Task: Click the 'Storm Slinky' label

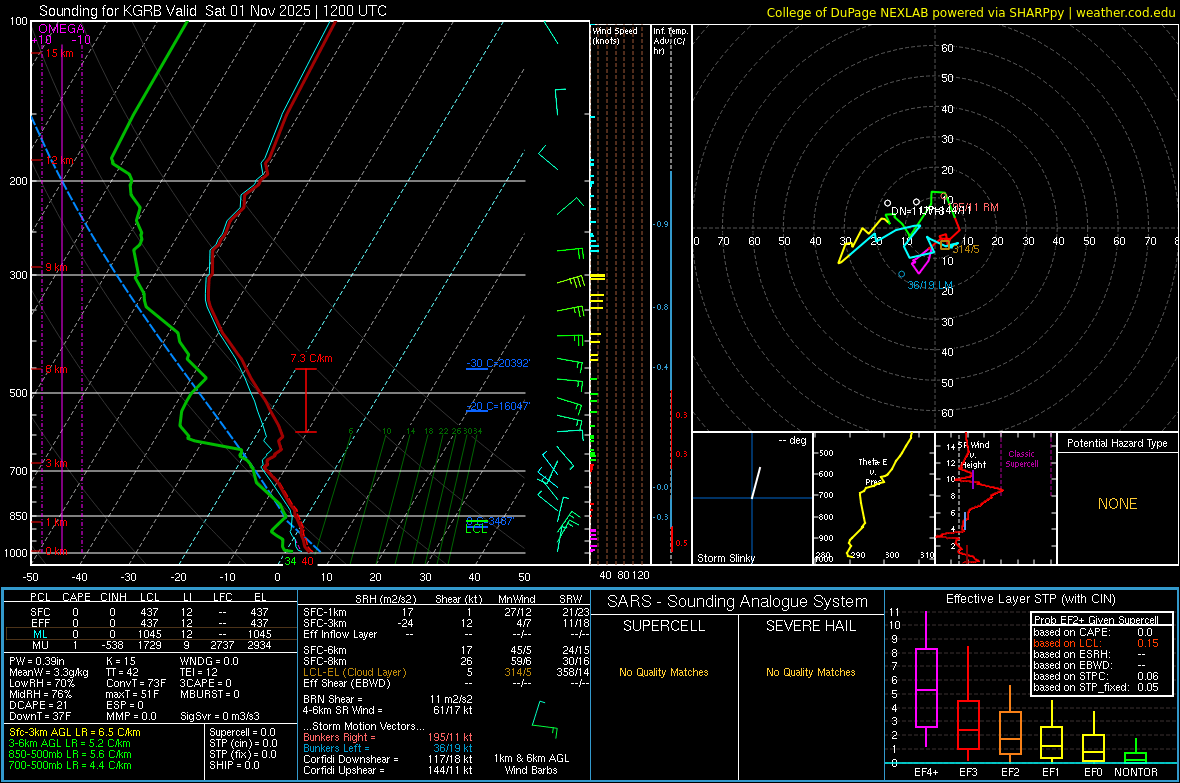Action: [x=725, y=558]
